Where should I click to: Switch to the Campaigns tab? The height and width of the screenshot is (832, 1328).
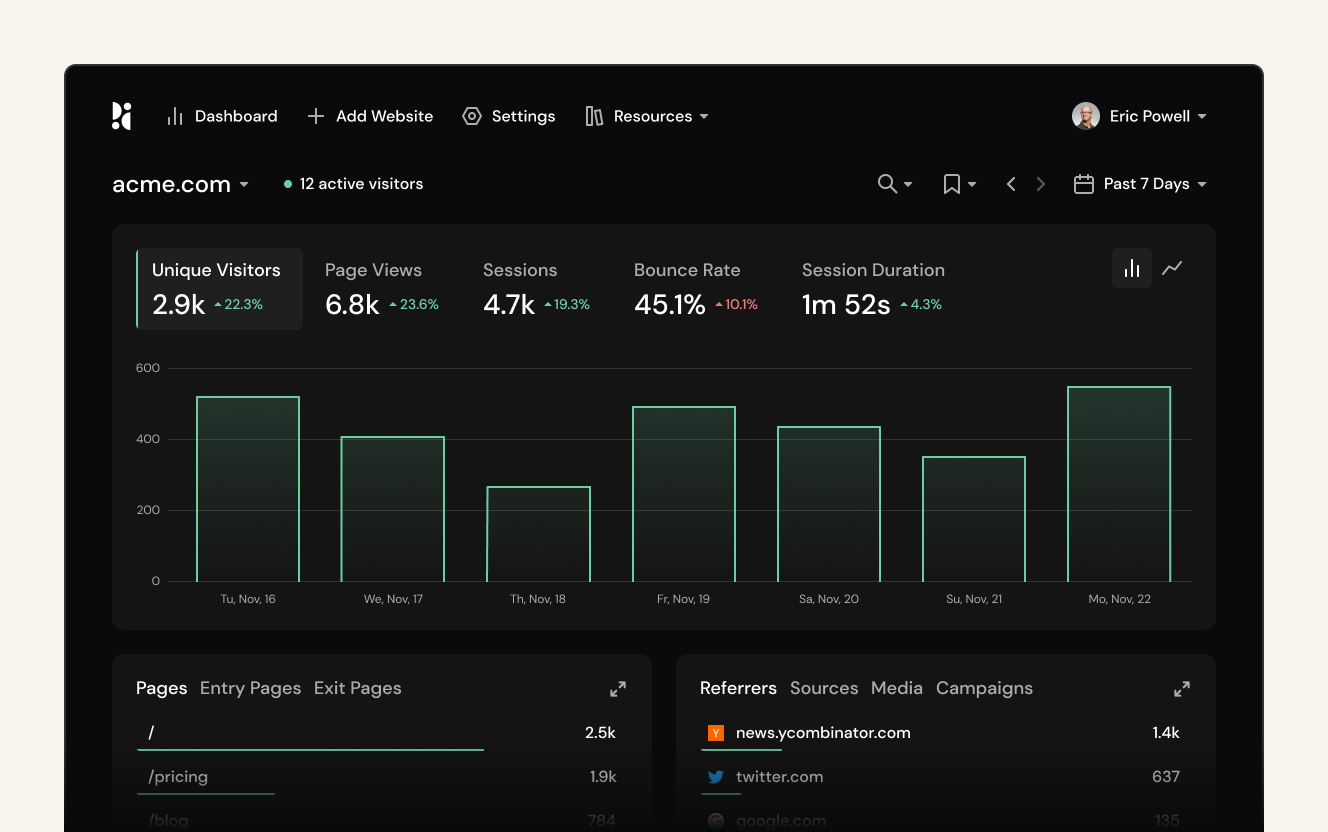(984, 688)
